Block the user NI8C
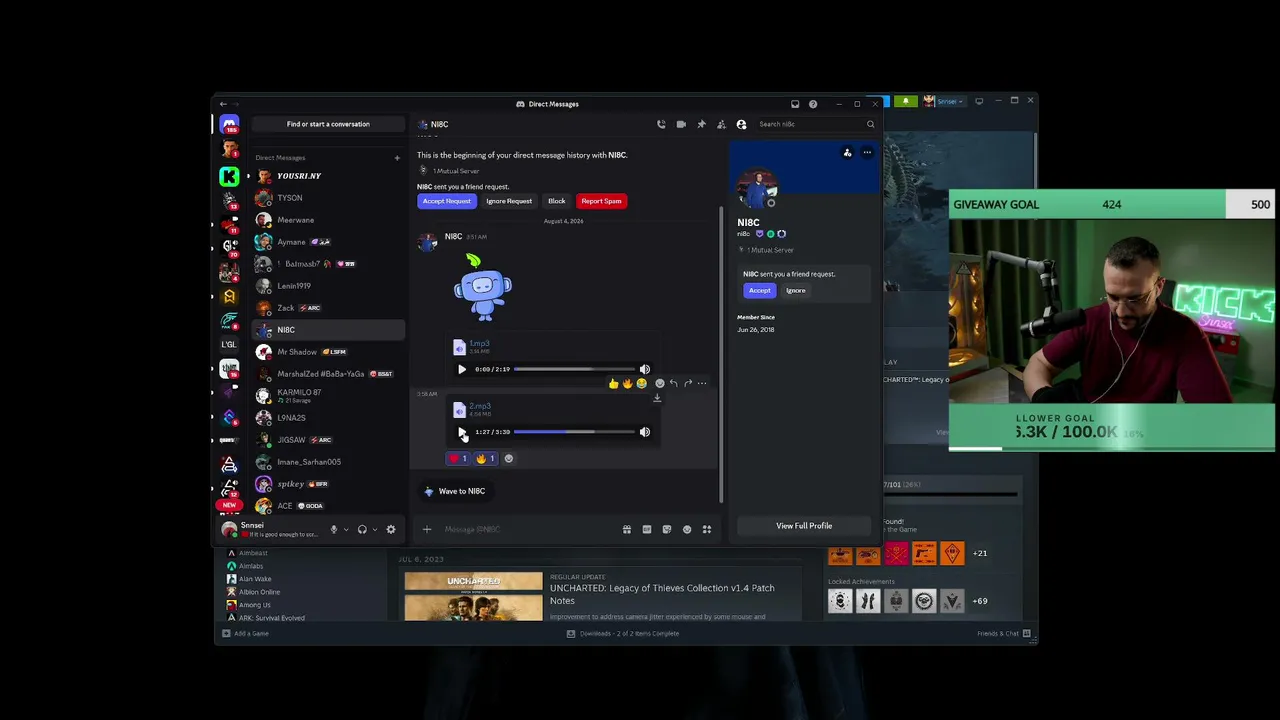Screen dimensions: 1280x720 click(557, 201)
